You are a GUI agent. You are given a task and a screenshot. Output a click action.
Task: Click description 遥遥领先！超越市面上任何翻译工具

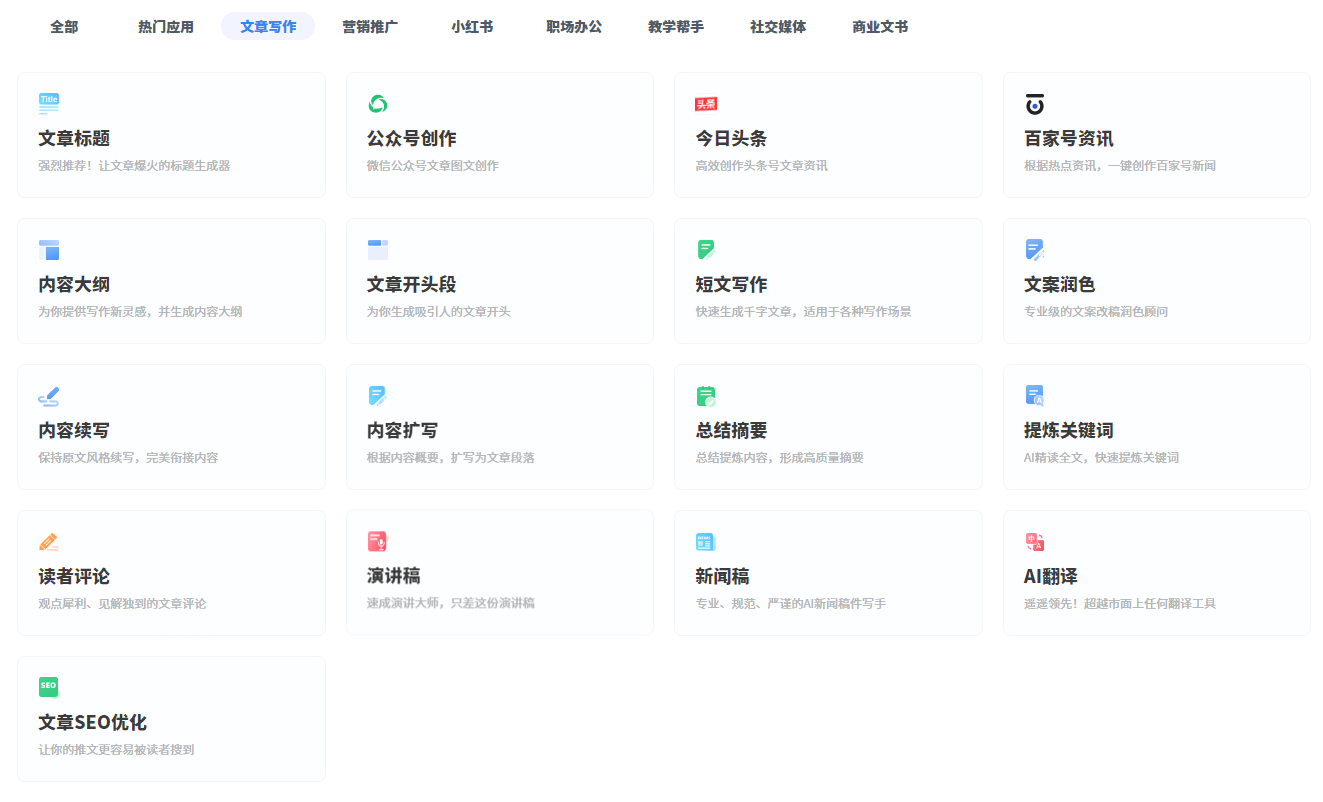pos(1120,604)
